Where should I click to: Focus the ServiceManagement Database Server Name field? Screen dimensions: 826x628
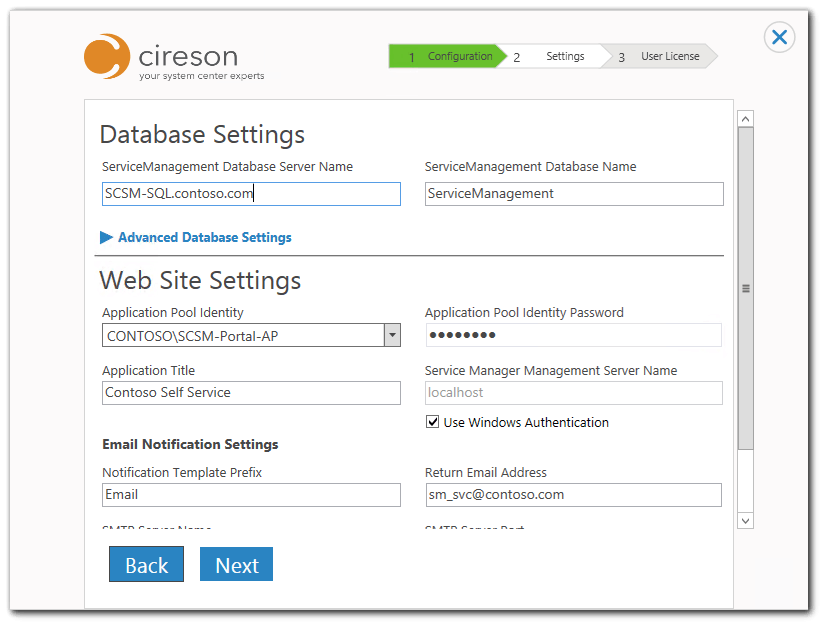pos(251,194)
